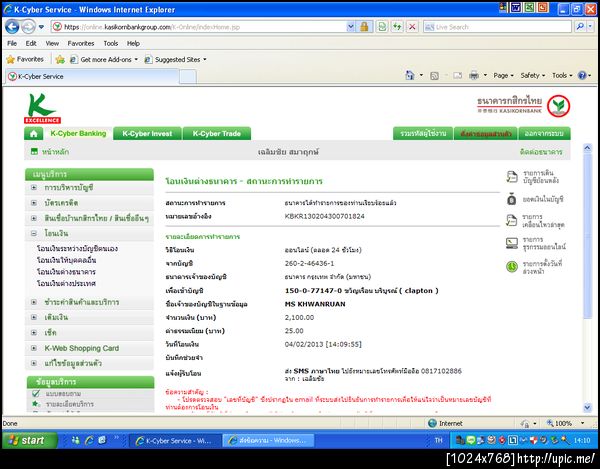Expand the การบริหารบัญชี menu section
This screenshot has width=600, height=469.
(x=34, y=187)
